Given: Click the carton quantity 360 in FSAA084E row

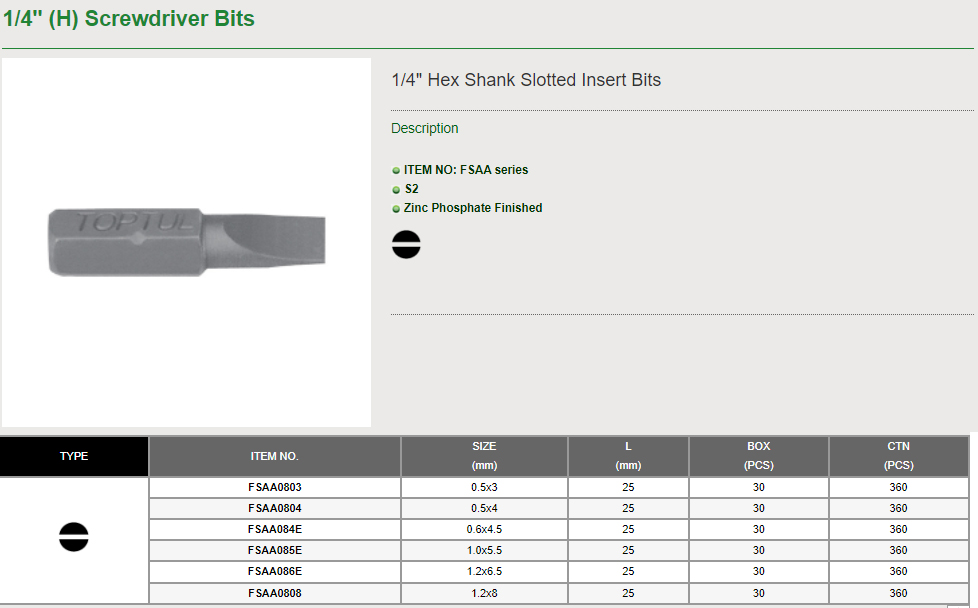Looking at the screenshot, I should (898, 529).
